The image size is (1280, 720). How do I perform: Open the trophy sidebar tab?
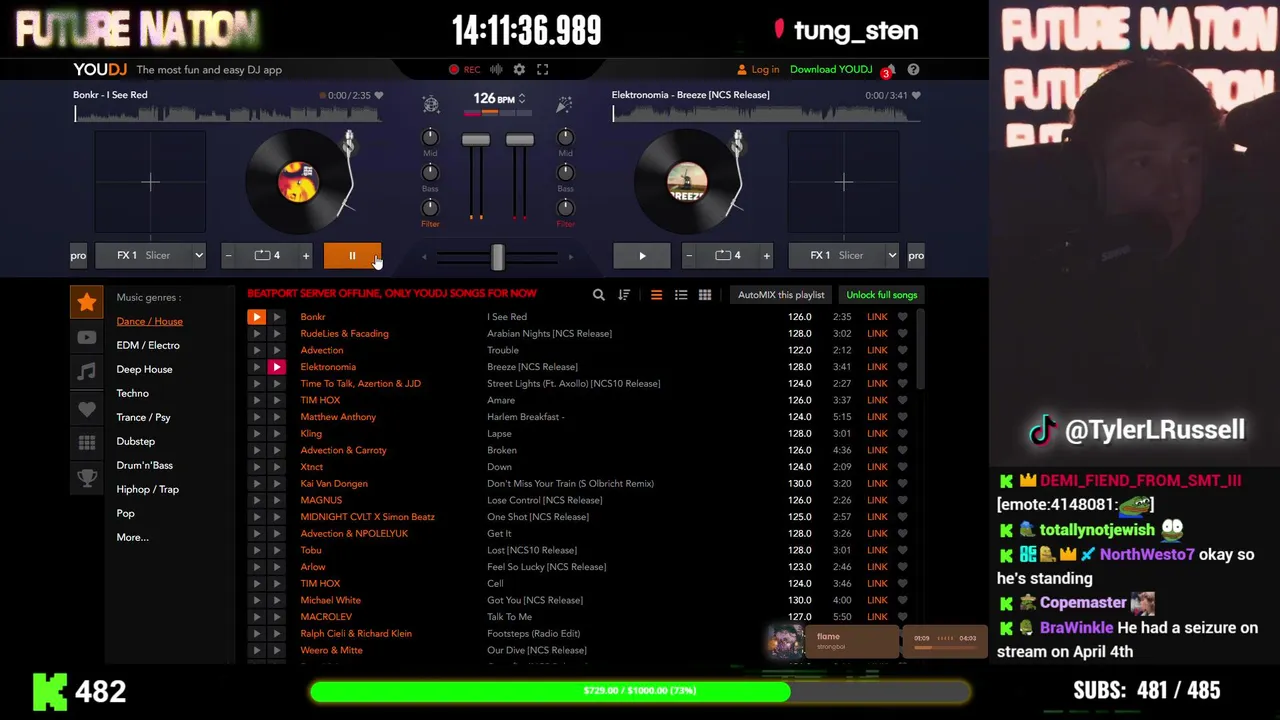tap(87, 478)
